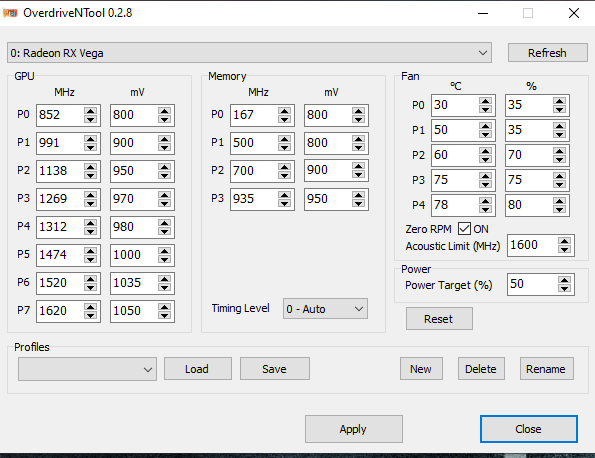The height and width of the screenshot is (458, 595).
Task: Click the GPU P7 mV field showing 1050
Action: tap(134, 311)
